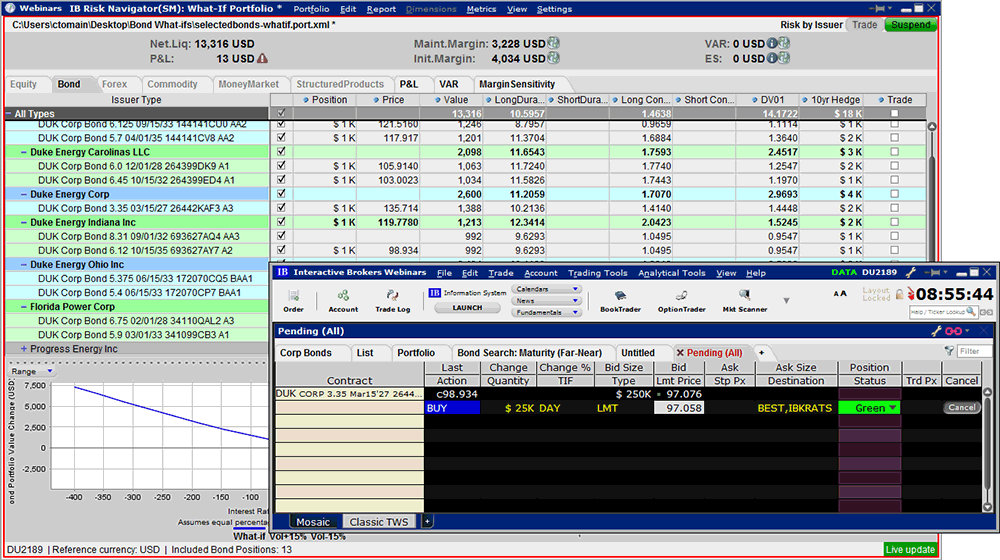The height and width of the screenshot is (560, 1000).
Task: Open the Fundamentals dropdown
Action: coord(546,313)
